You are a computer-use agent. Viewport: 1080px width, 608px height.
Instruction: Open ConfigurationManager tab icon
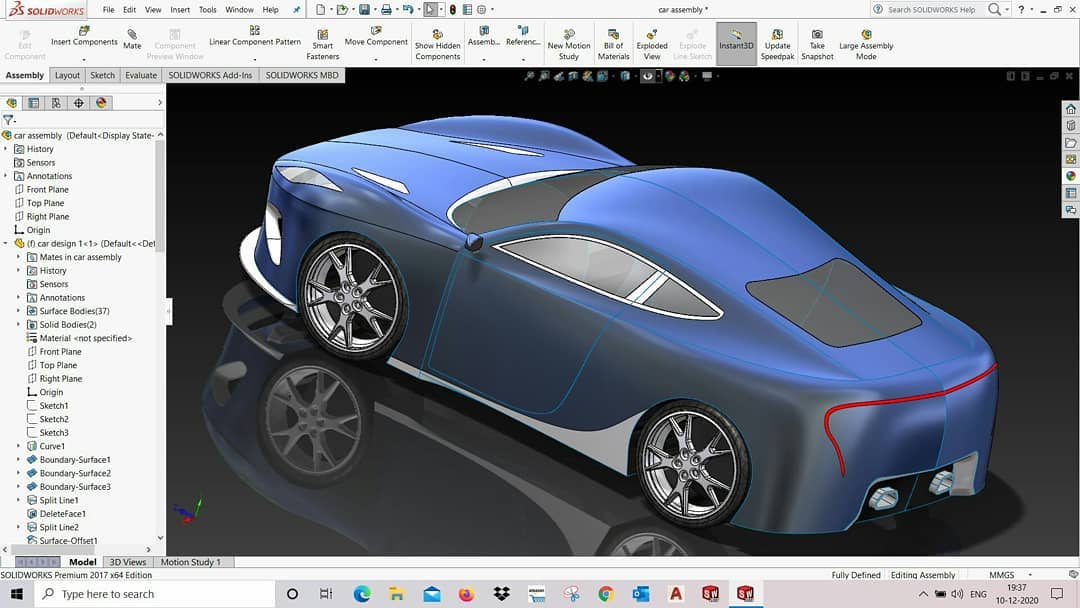coord(56,103)
